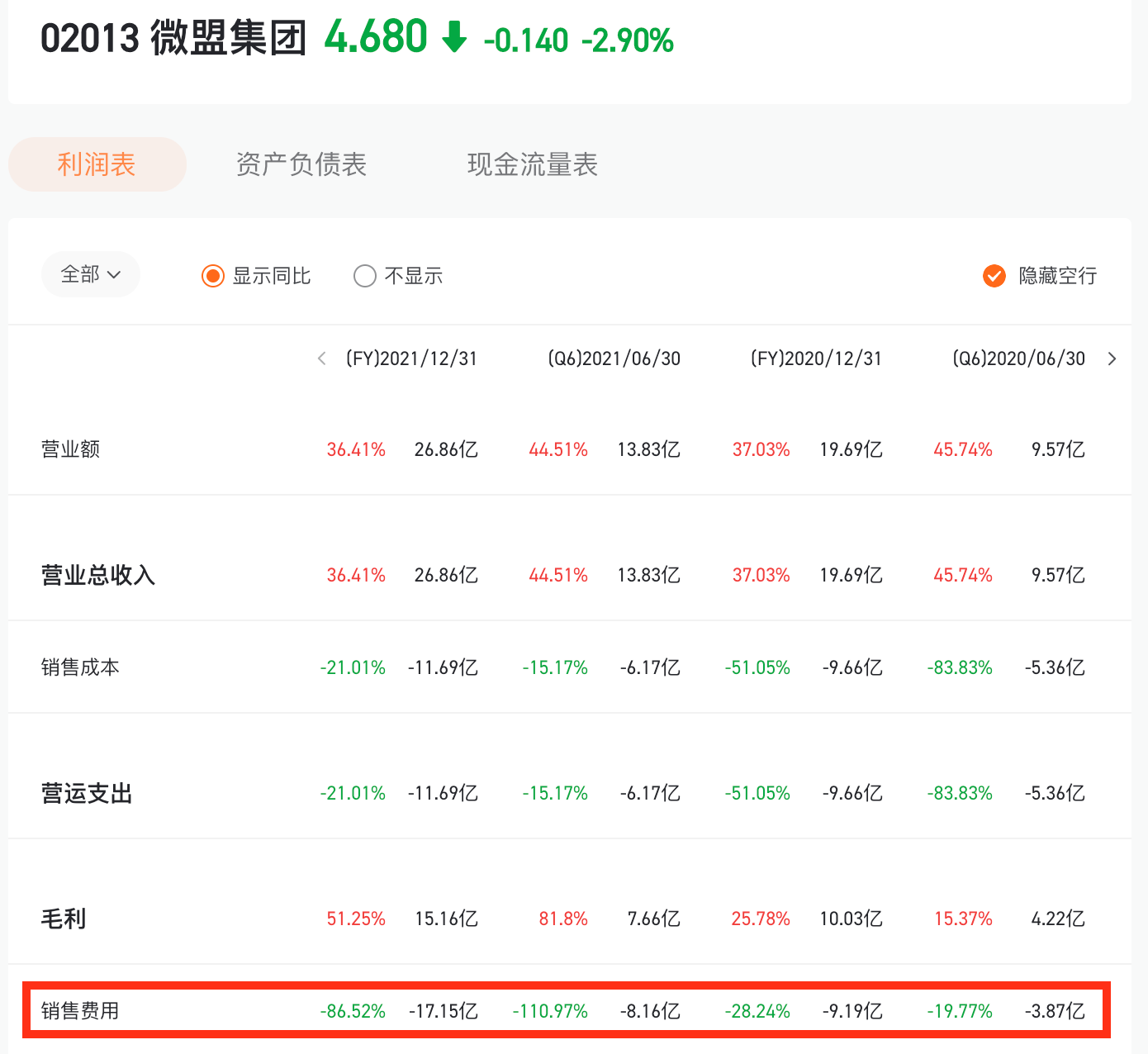Click -9.66亿 in the 营运支出 row
This screenshot has height=1054, width=1148.
[x=852, y=793]
